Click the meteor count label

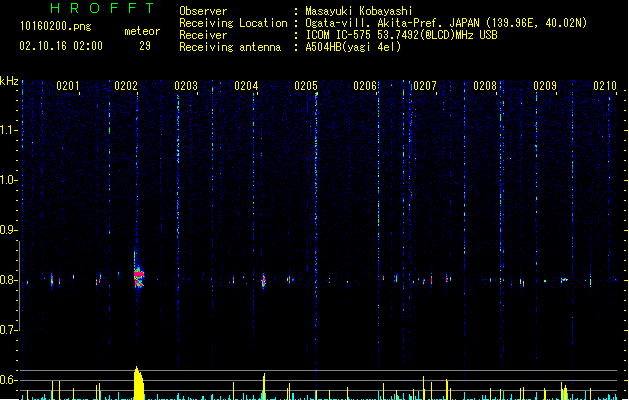pyautogui.click(x=142, y=31)
